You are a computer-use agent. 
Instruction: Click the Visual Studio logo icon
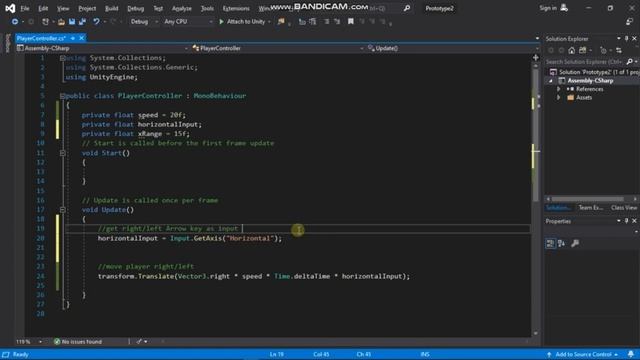point(10,8)
